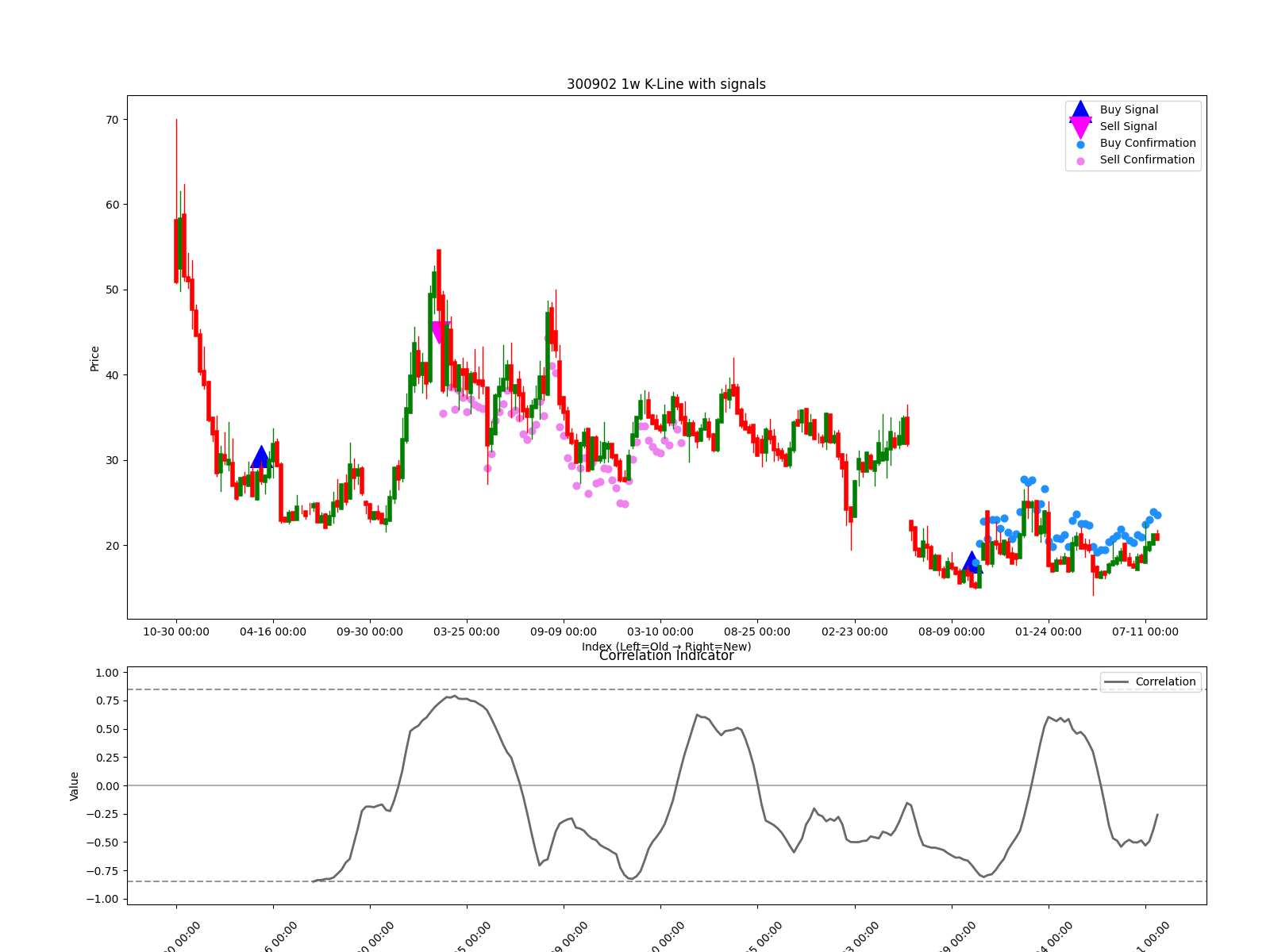Click the price tick label 50

pyautogui.click(x=112, y=290)
